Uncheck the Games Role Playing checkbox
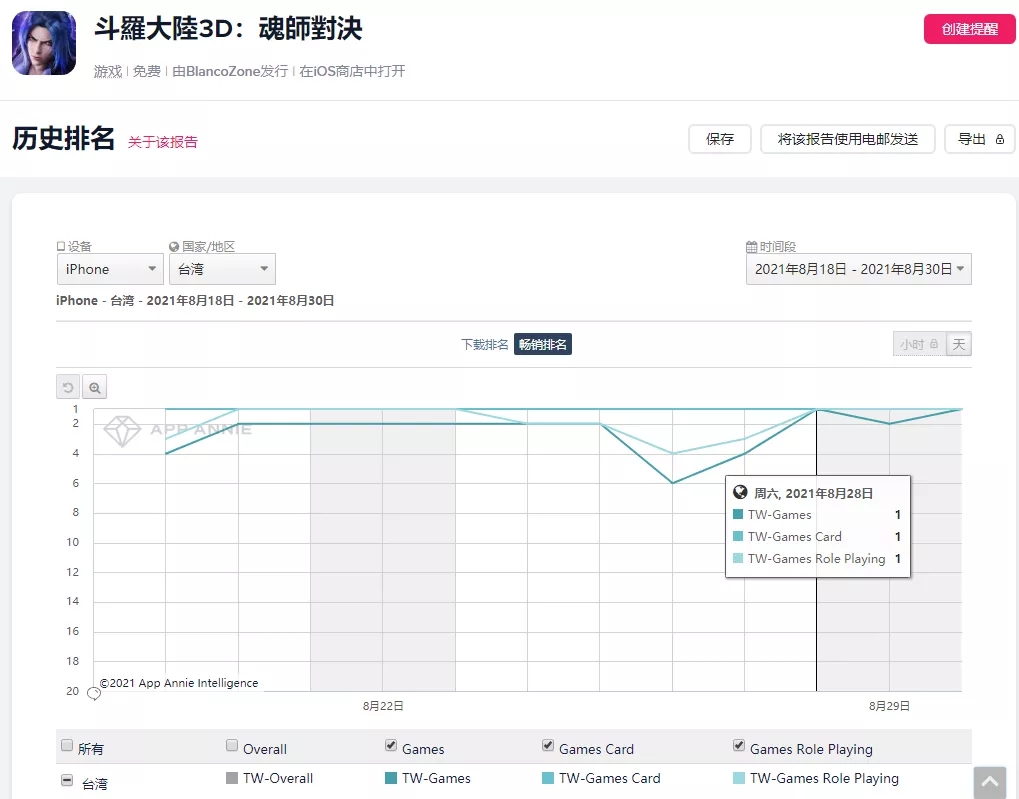 (x=740, y=746)
